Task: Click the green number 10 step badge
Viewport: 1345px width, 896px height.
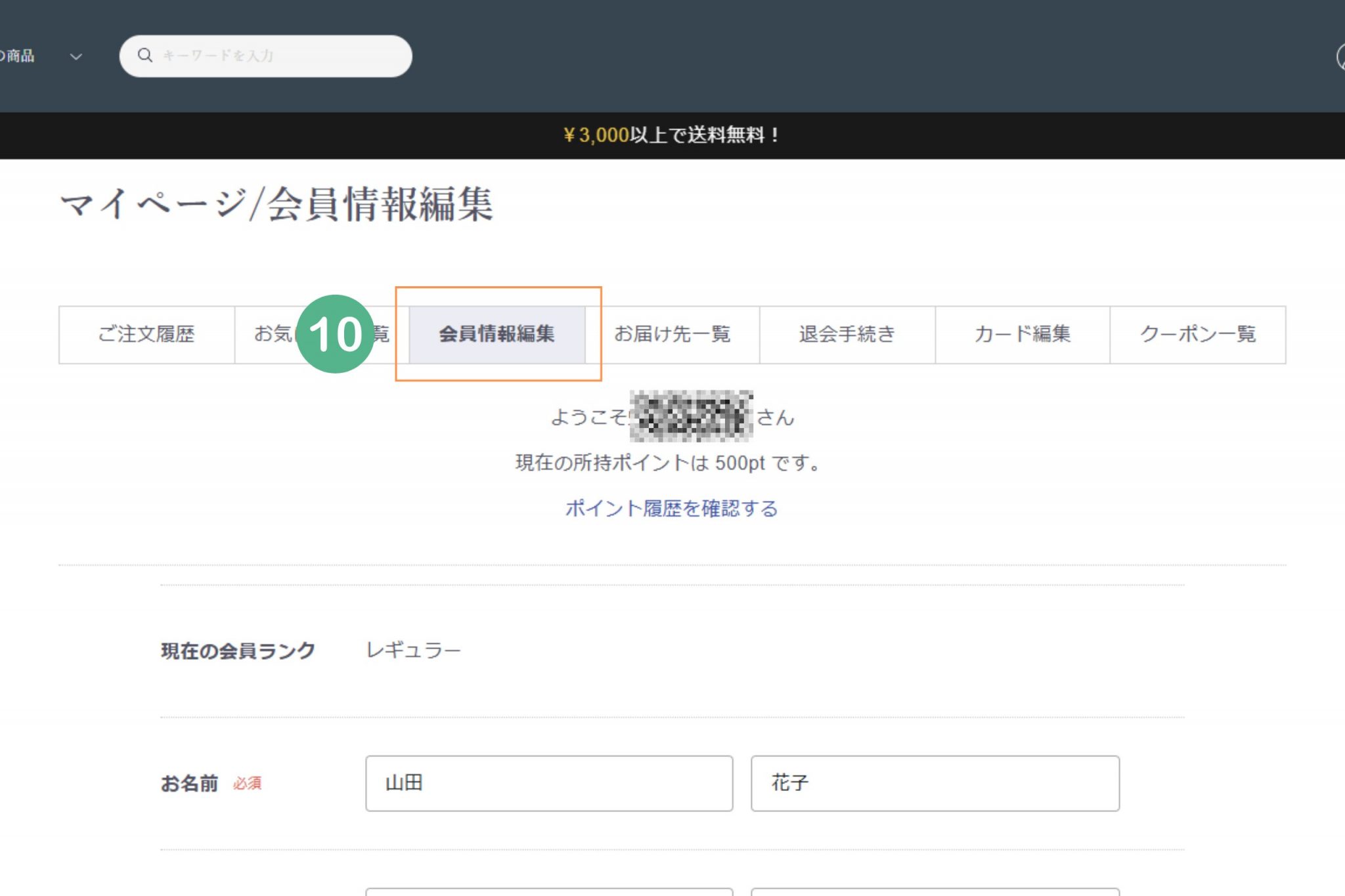Action: [x=336, y=334]
